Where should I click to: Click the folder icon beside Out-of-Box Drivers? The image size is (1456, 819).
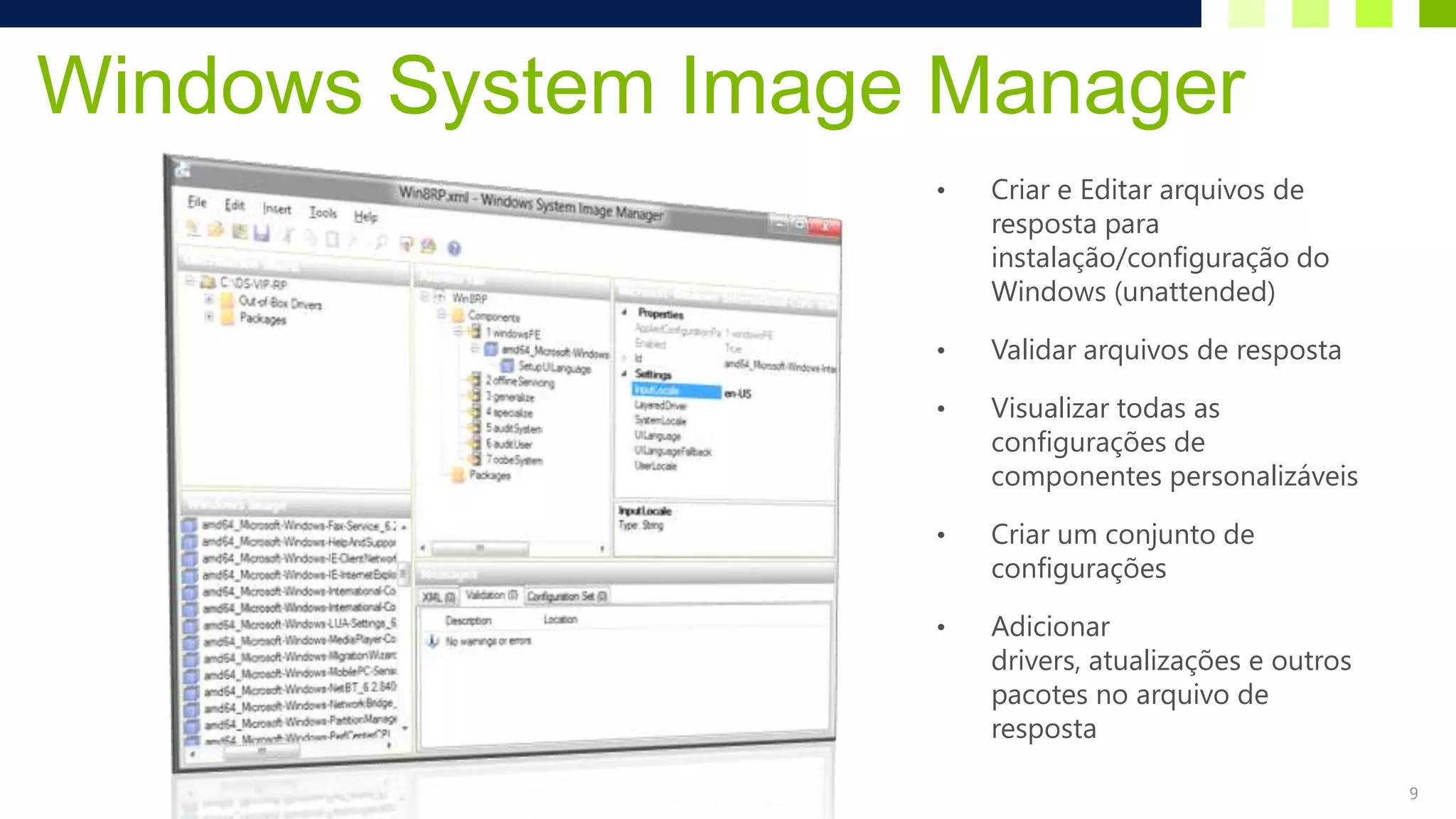[x=227, y=300]
